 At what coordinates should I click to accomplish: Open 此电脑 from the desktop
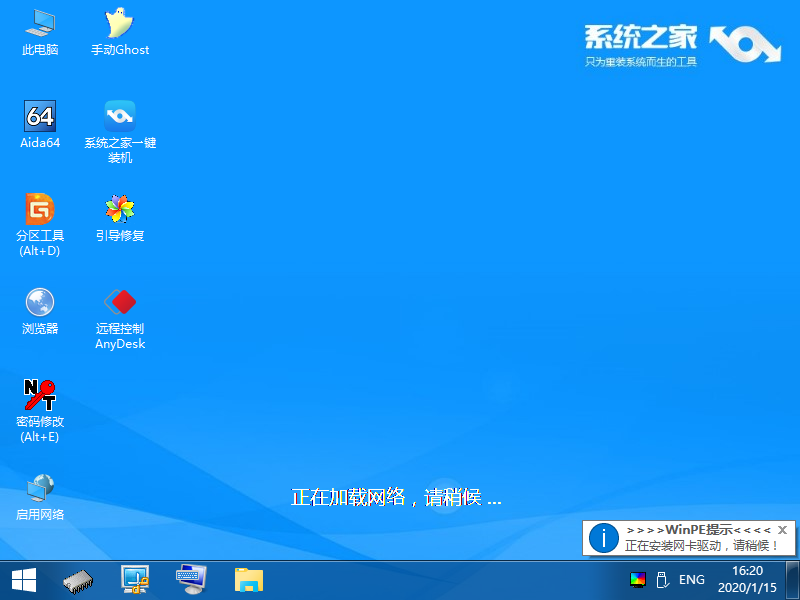39,23
